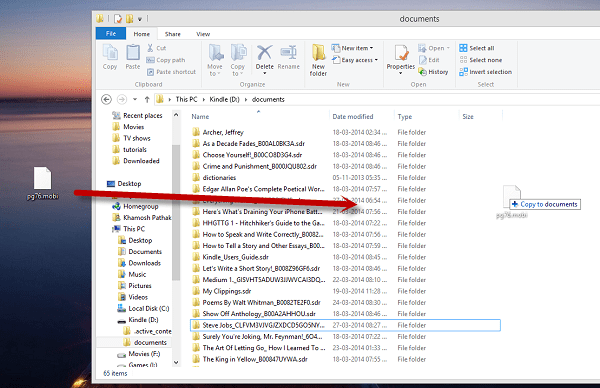Click the Properties icon
The image size is (600, 388).
(401, 53)
